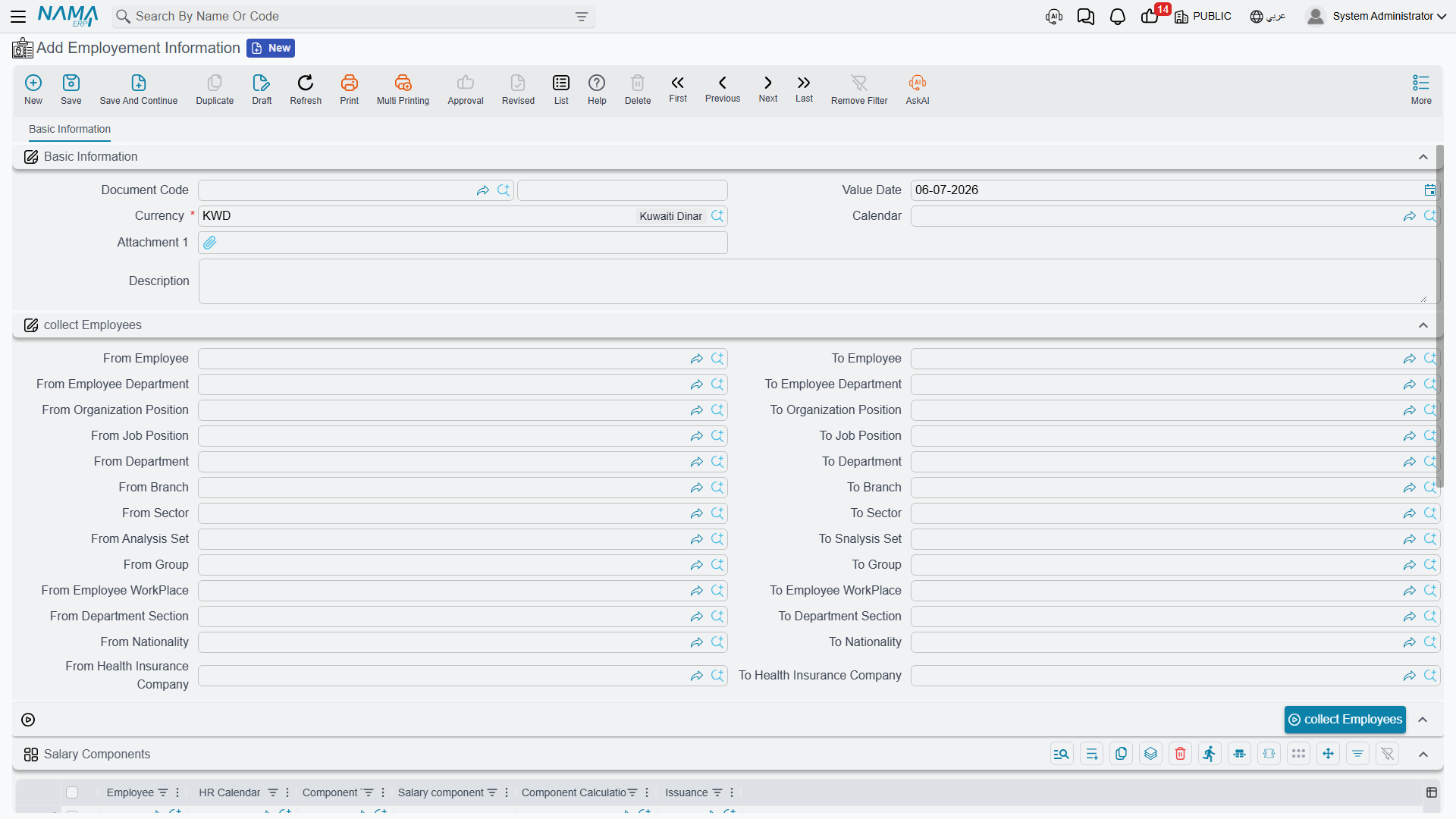Save the employment information document
The width and height of the screenshot is (1456, 819).
click(71, 89)
